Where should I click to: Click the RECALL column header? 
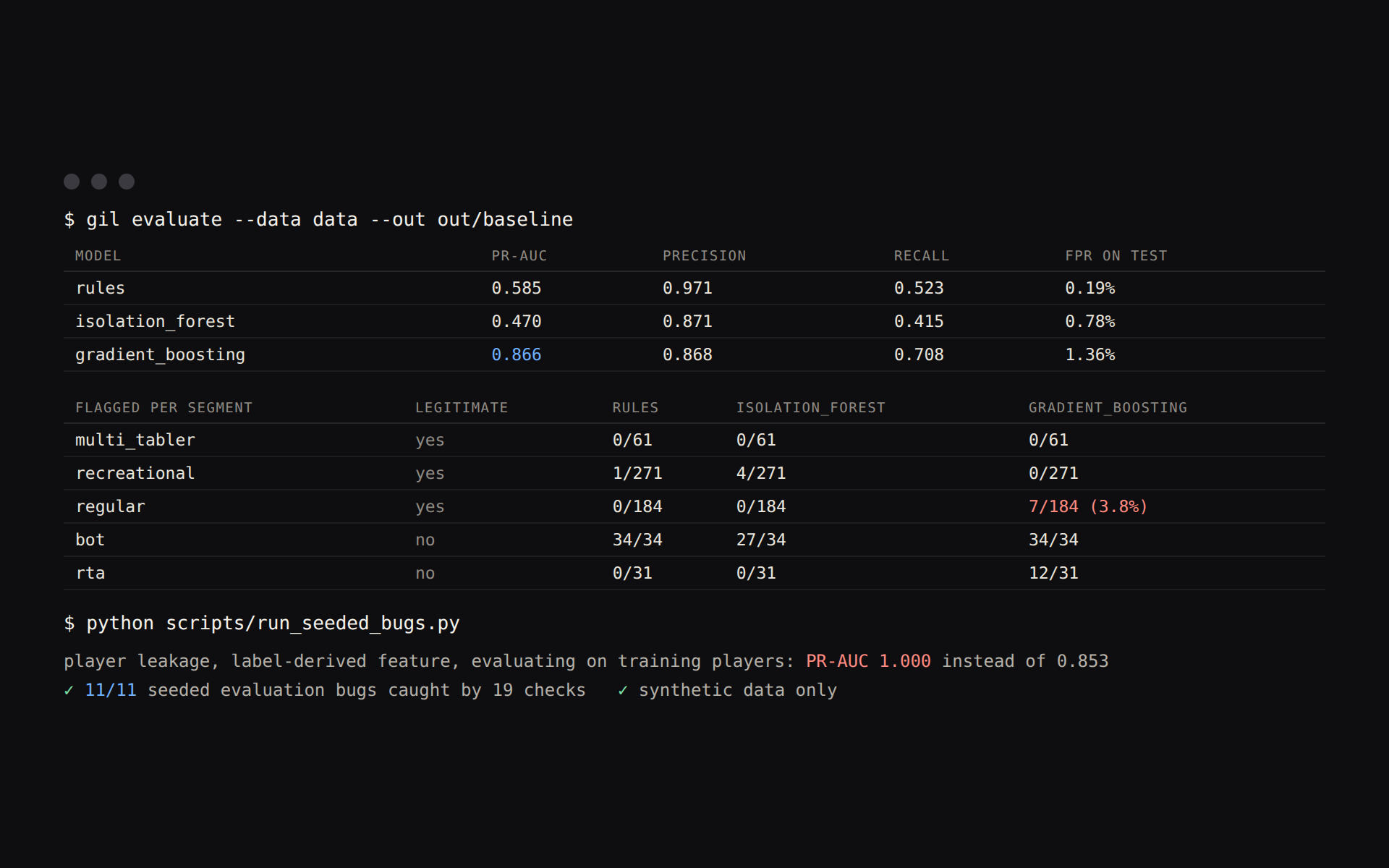pos(921,256)
